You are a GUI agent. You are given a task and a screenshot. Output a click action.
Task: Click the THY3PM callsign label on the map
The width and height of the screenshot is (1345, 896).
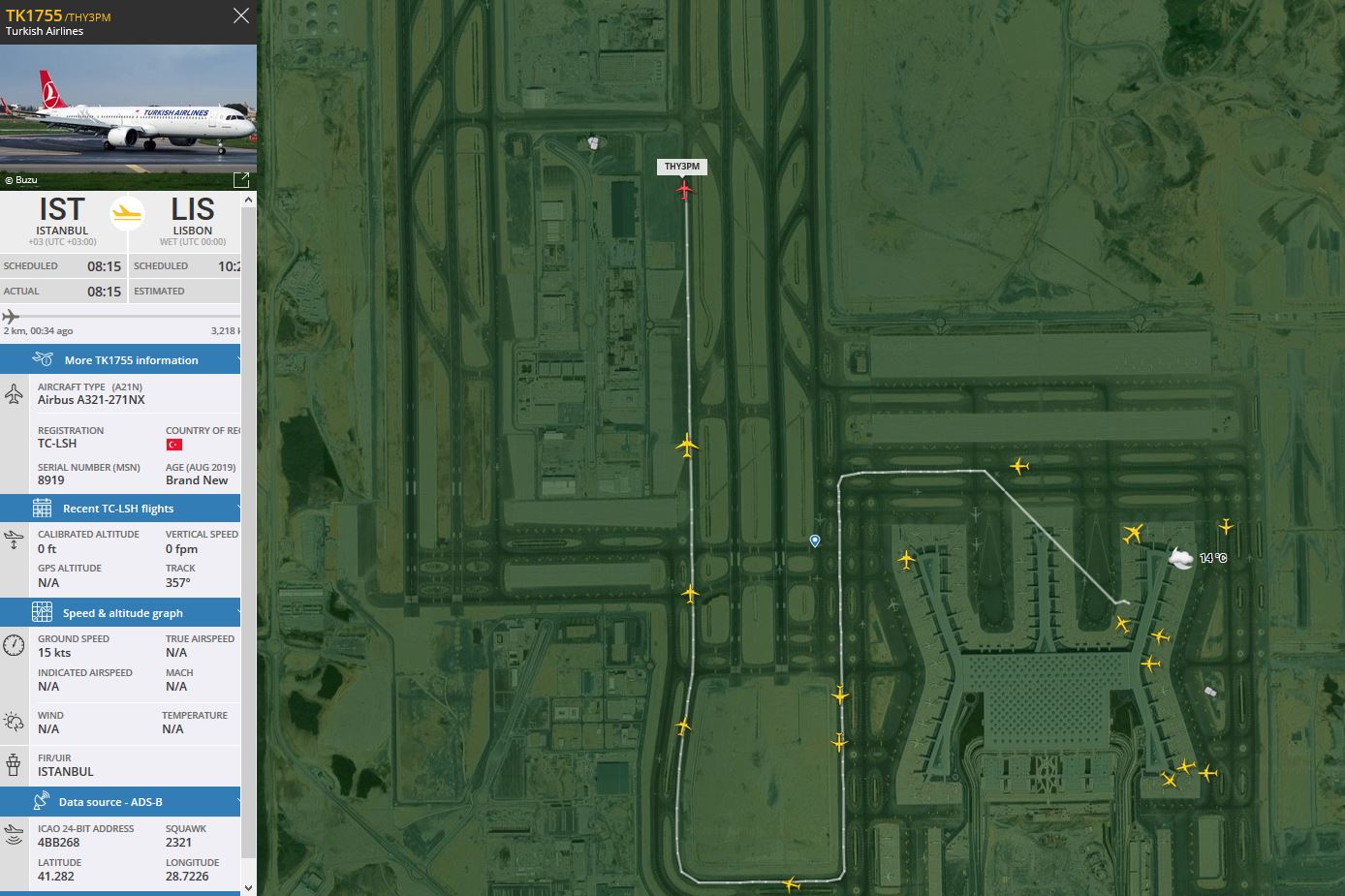coord(682,167)
